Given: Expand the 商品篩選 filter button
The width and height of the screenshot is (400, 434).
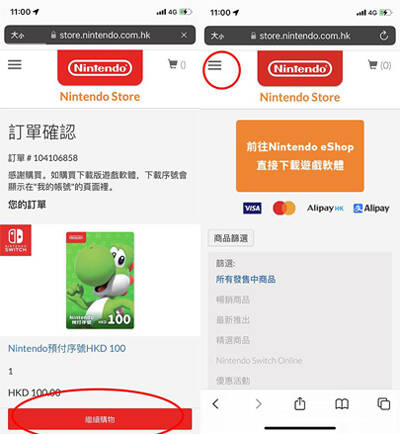Looking at the screenshot, I should pyautogui.click(x=231, y=238).
